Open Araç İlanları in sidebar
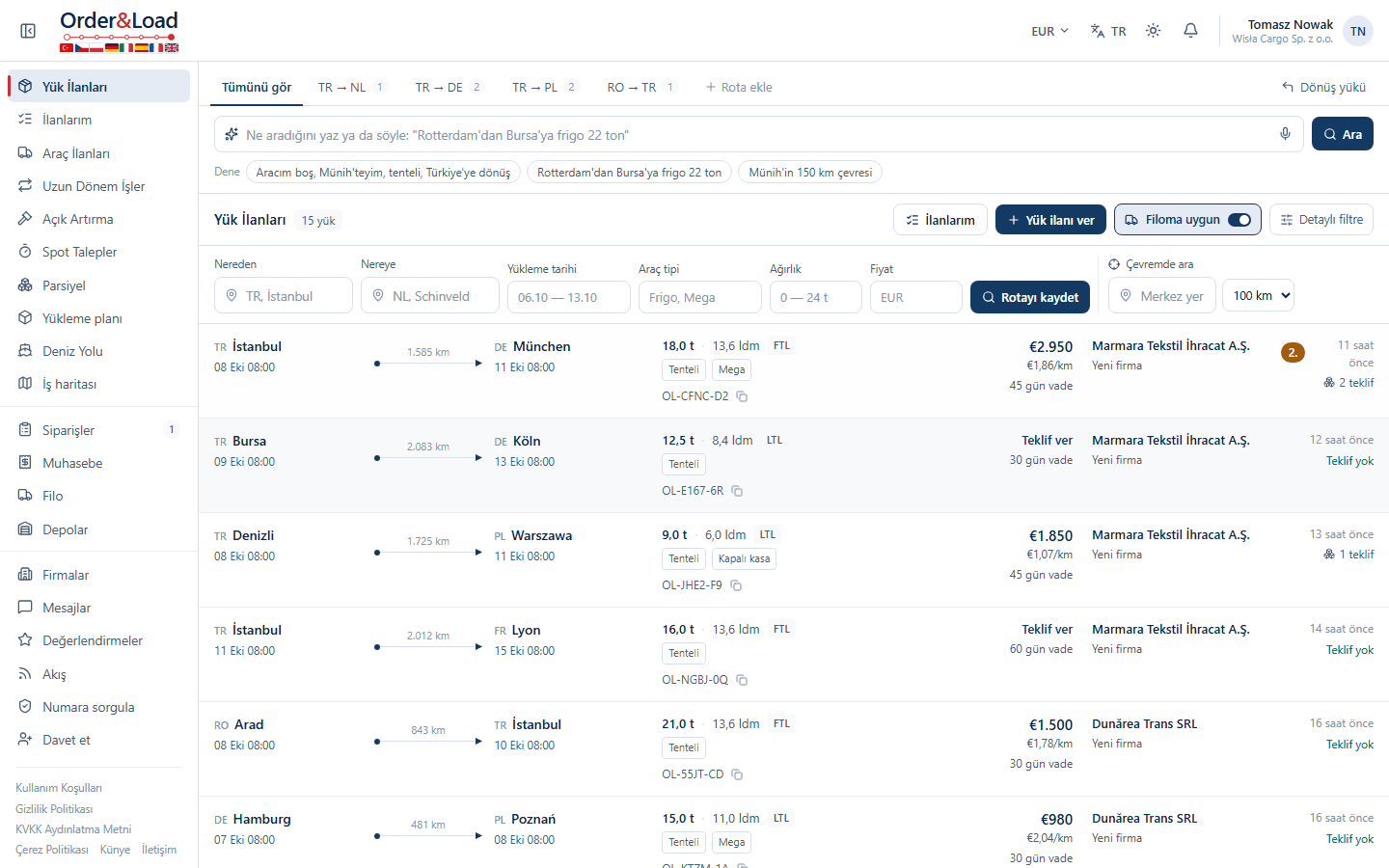The width and height of the screenshot is (1389, 868). [98, 153]
